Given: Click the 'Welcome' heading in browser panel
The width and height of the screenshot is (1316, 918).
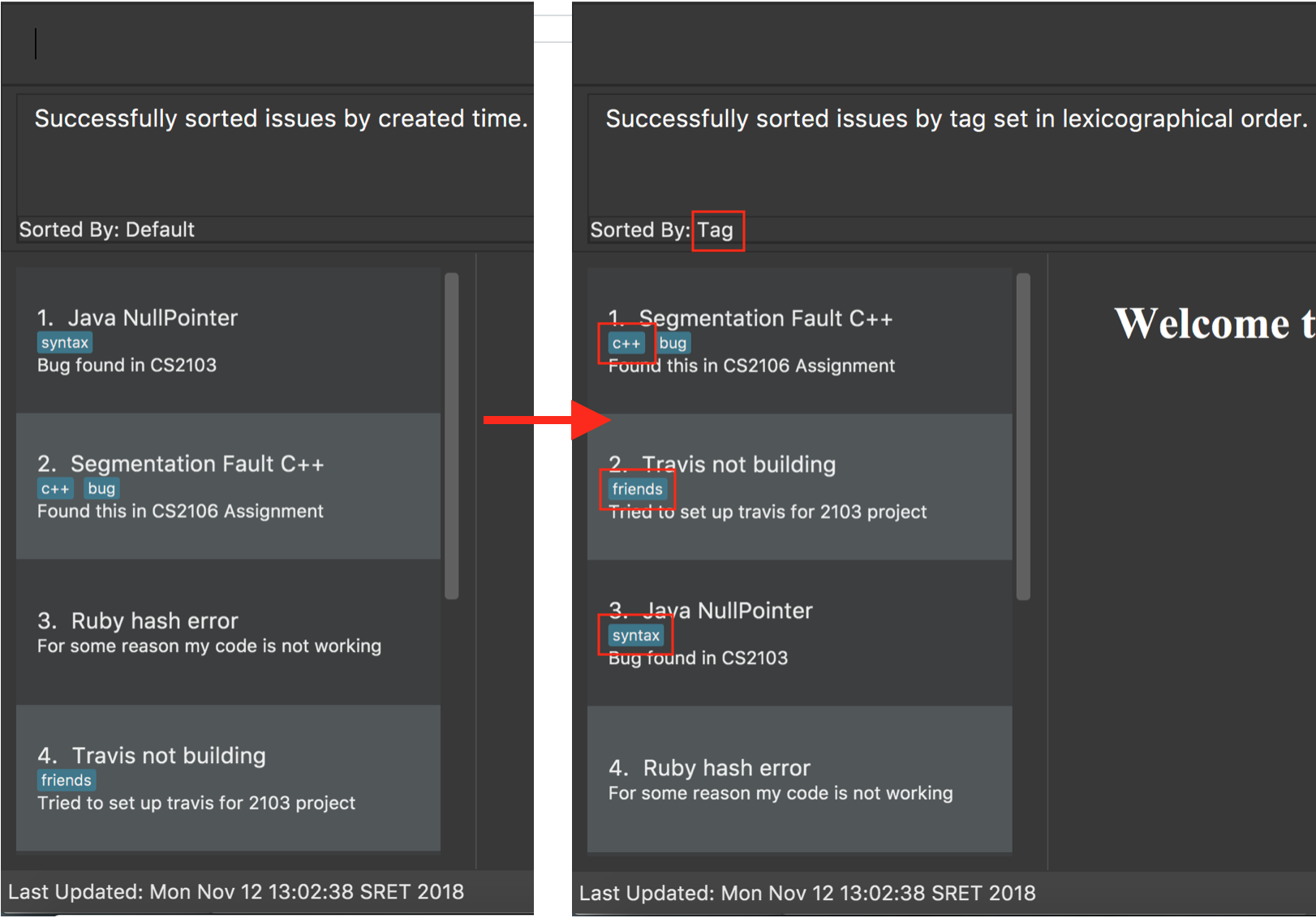Looking at the screenshot, I should 1215,324.
